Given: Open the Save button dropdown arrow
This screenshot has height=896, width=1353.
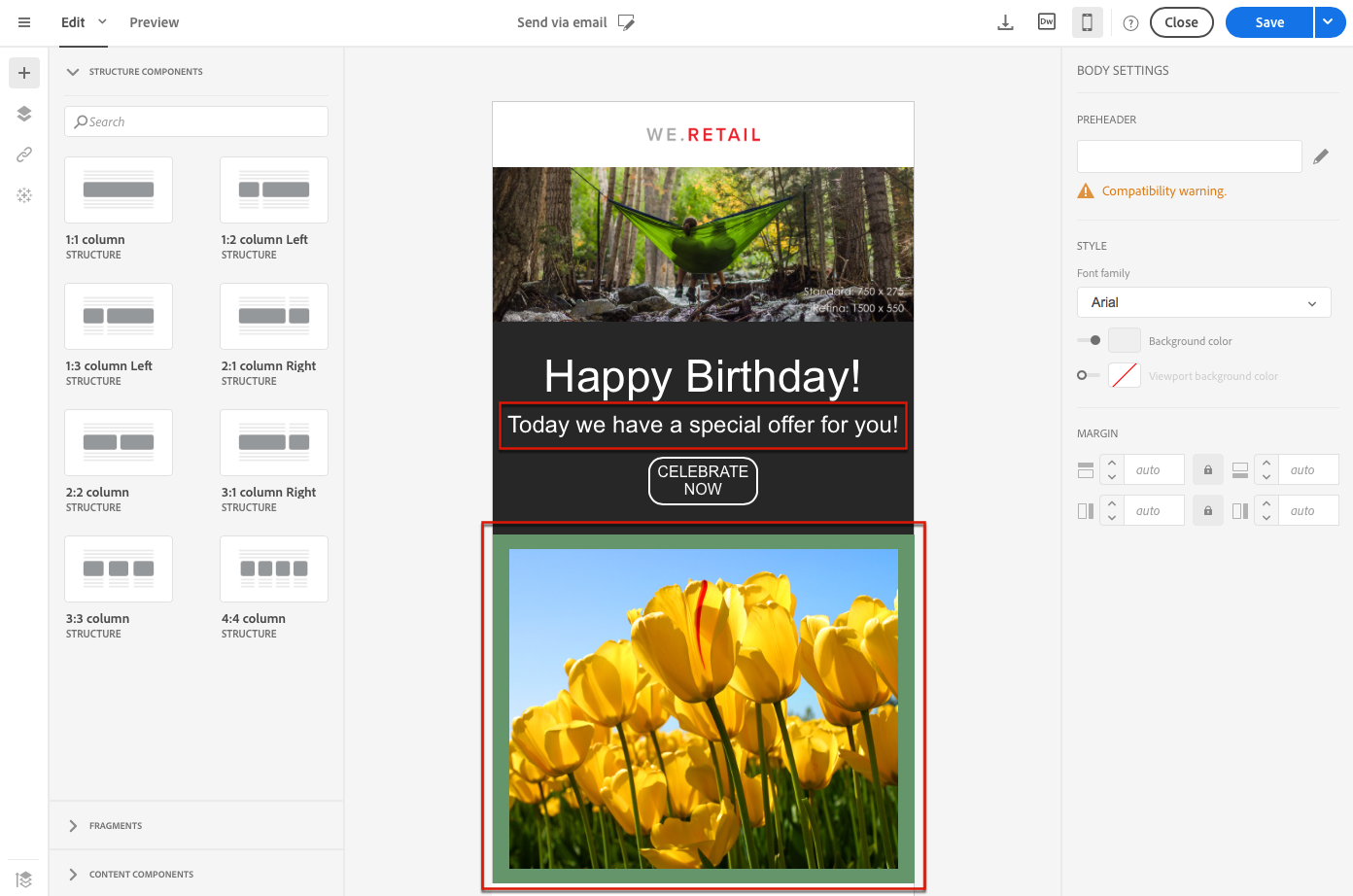Looking at the screenshot, I should (1330, 22).
